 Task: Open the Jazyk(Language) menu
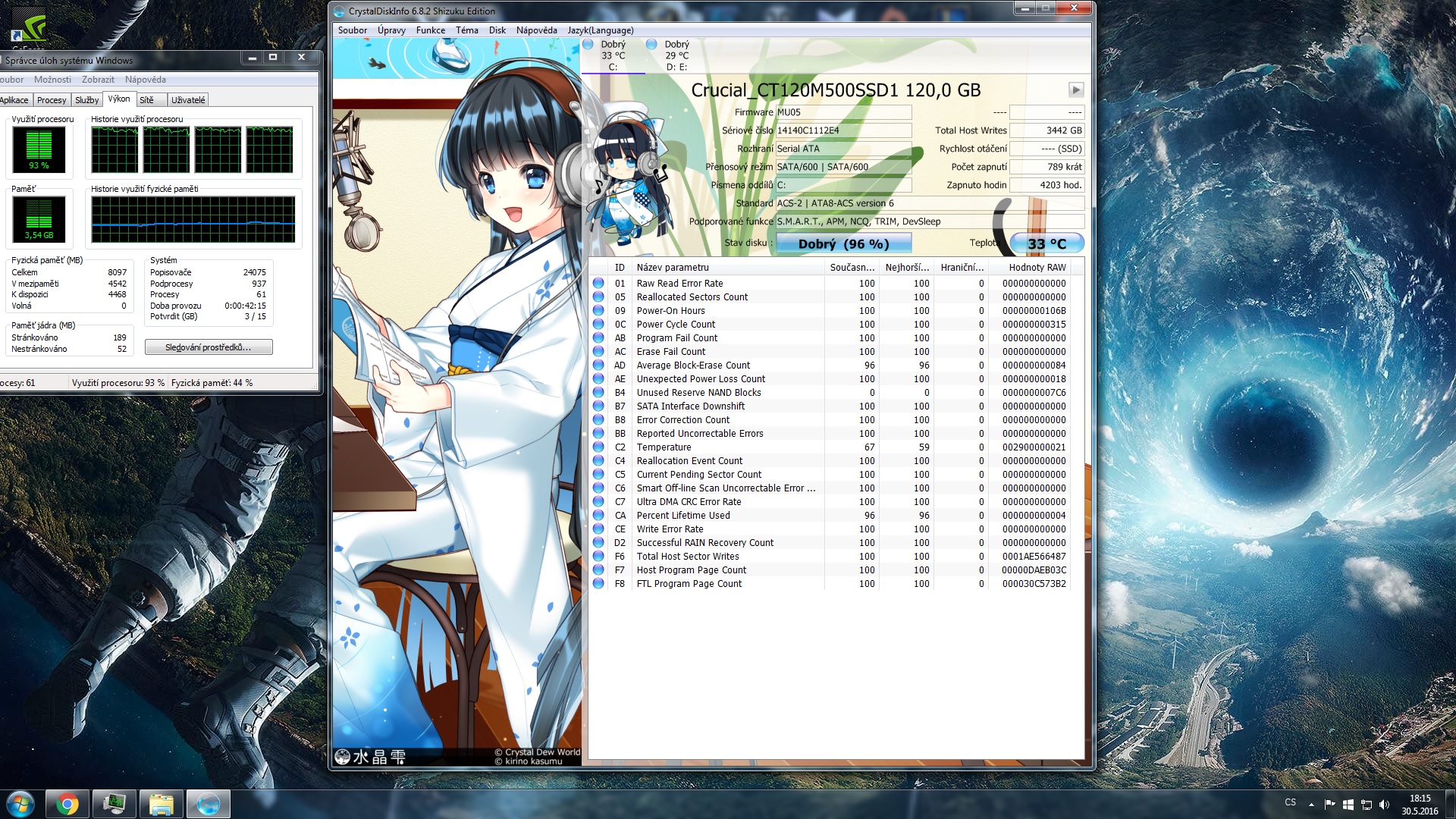pyautogui.click(x=600, y=30)
